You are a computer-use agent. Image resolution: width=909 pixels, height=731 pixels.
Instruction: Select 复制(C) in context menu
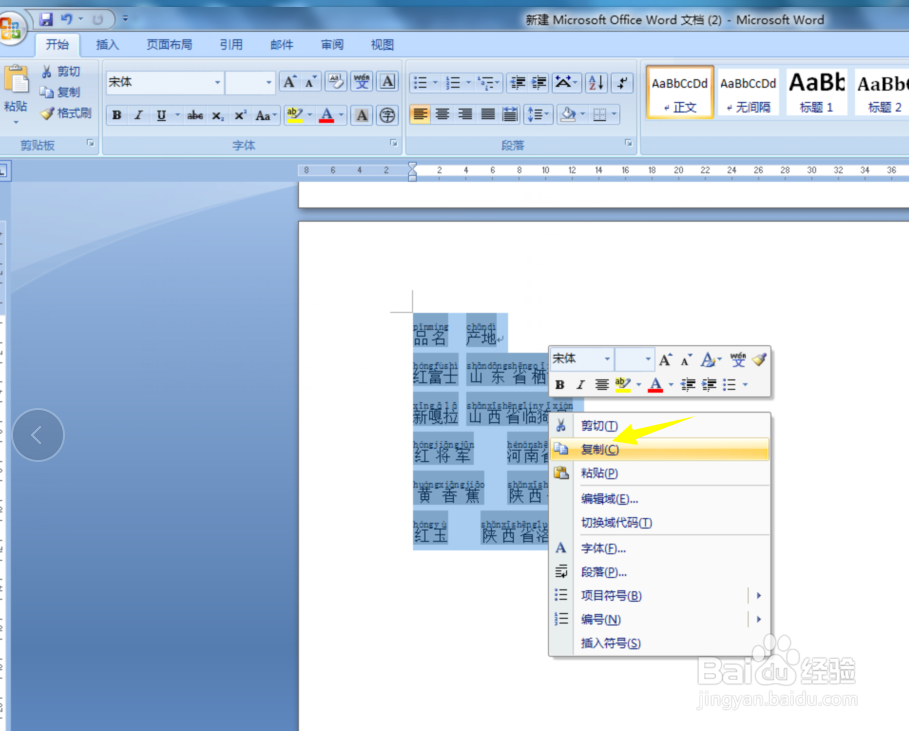pos(660,449)
